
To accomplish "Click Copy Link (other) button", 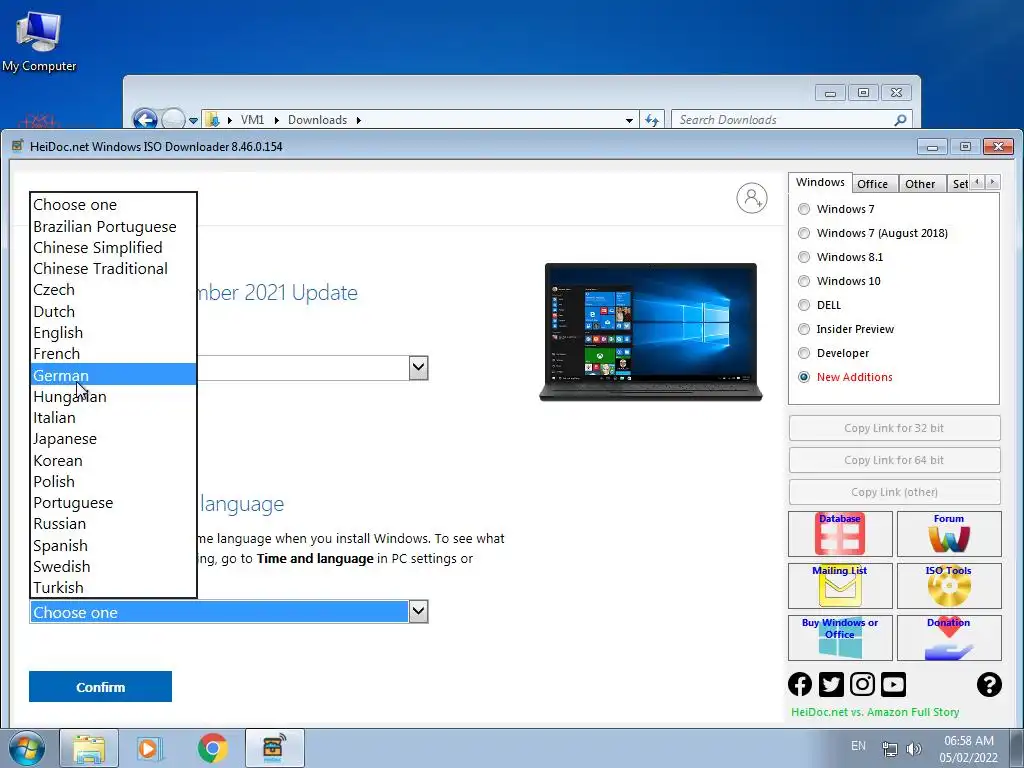I will [894, 492].
